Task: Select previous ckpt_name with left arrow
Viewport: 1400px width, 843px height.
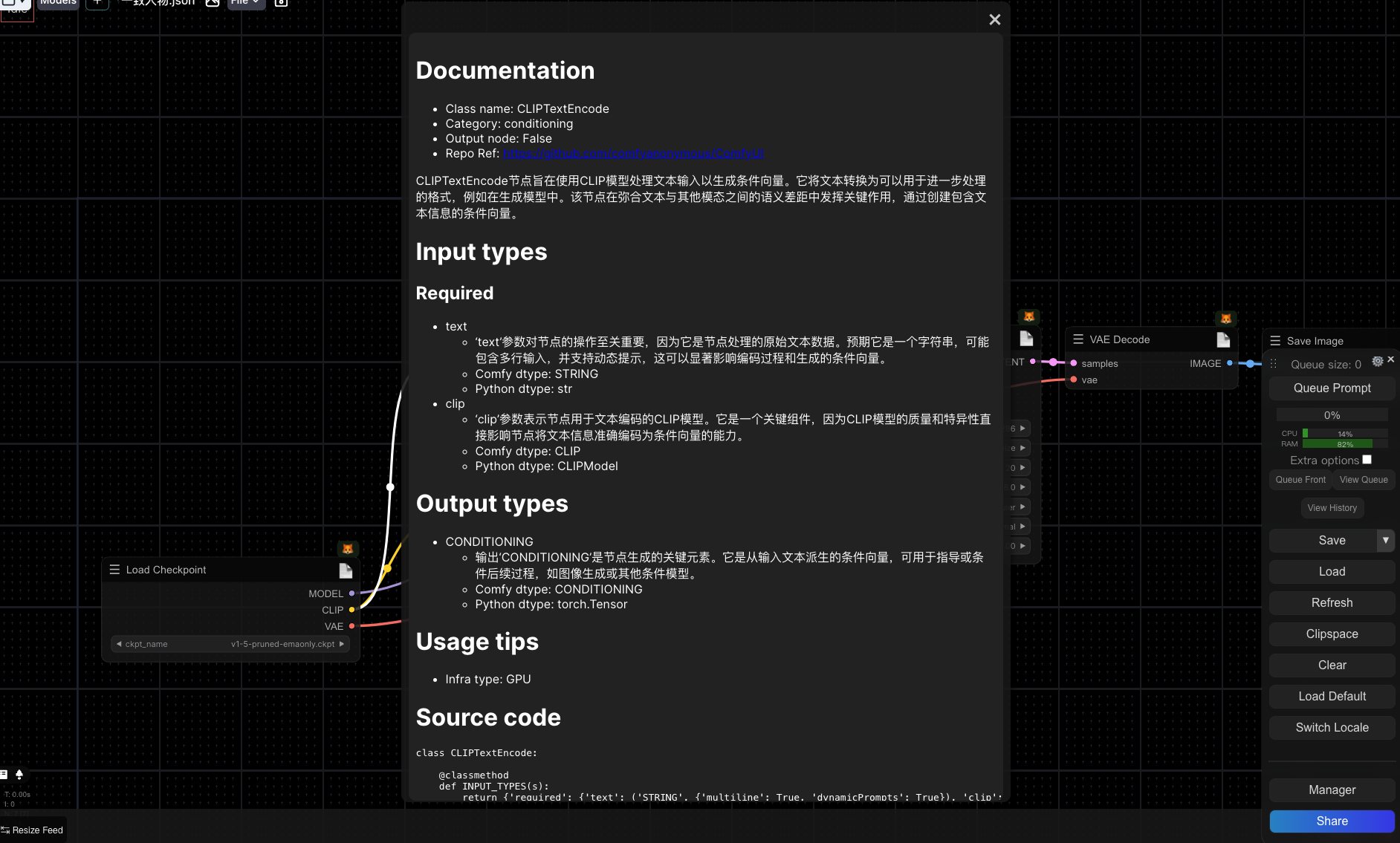Action: (119, 644)
